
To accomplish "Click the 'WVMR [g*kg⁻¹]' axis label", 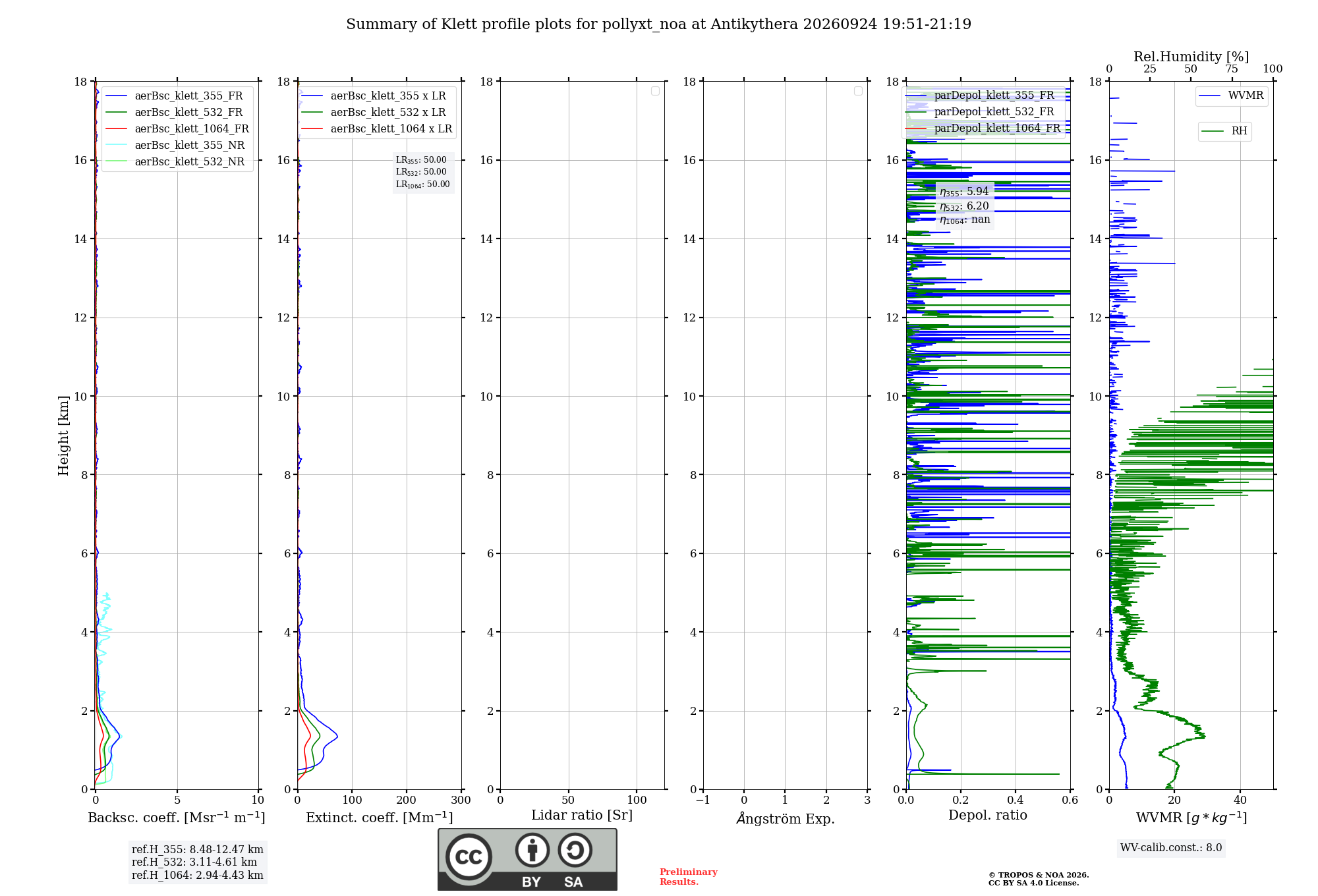I will [x=1191, y=818].
